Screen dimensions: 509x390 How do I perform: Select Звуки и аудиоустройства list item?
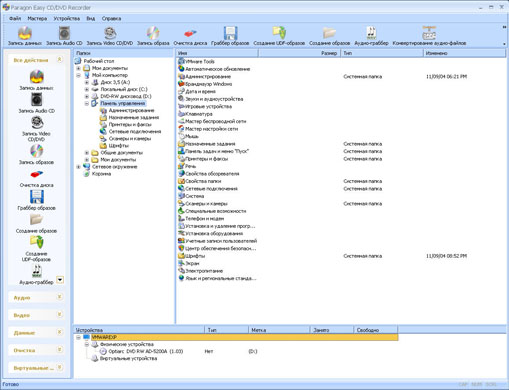pos(211,99)
